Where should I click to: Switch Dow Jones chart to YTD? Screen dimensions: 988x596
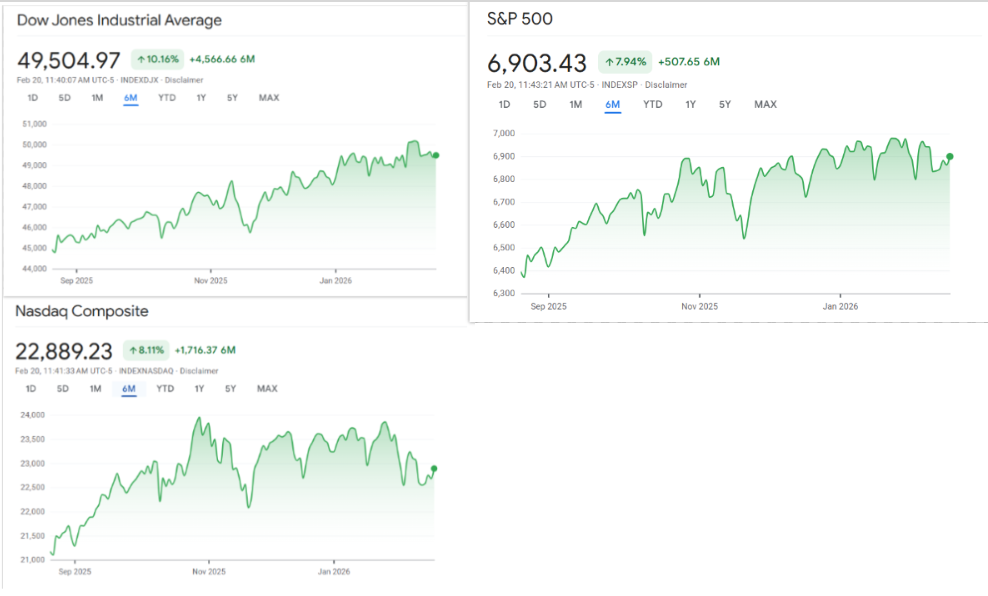click(167, 98)
